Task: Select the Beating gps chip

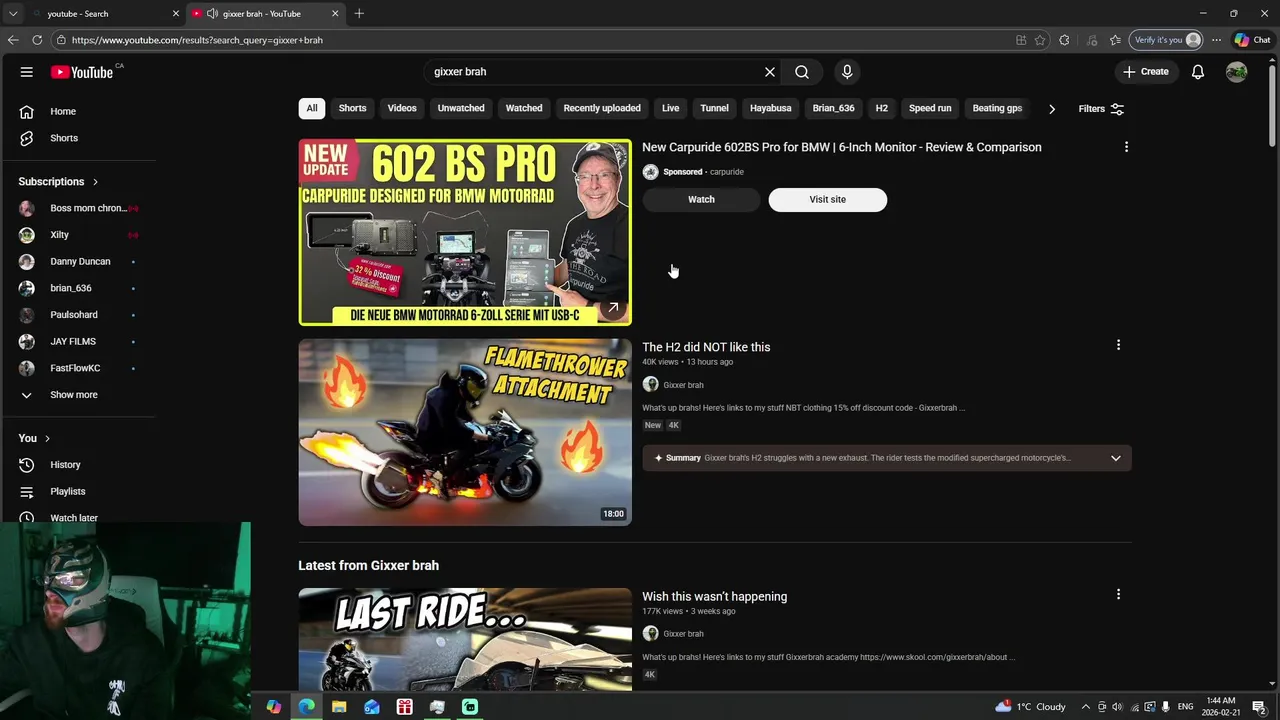Action: coord(997,108)
